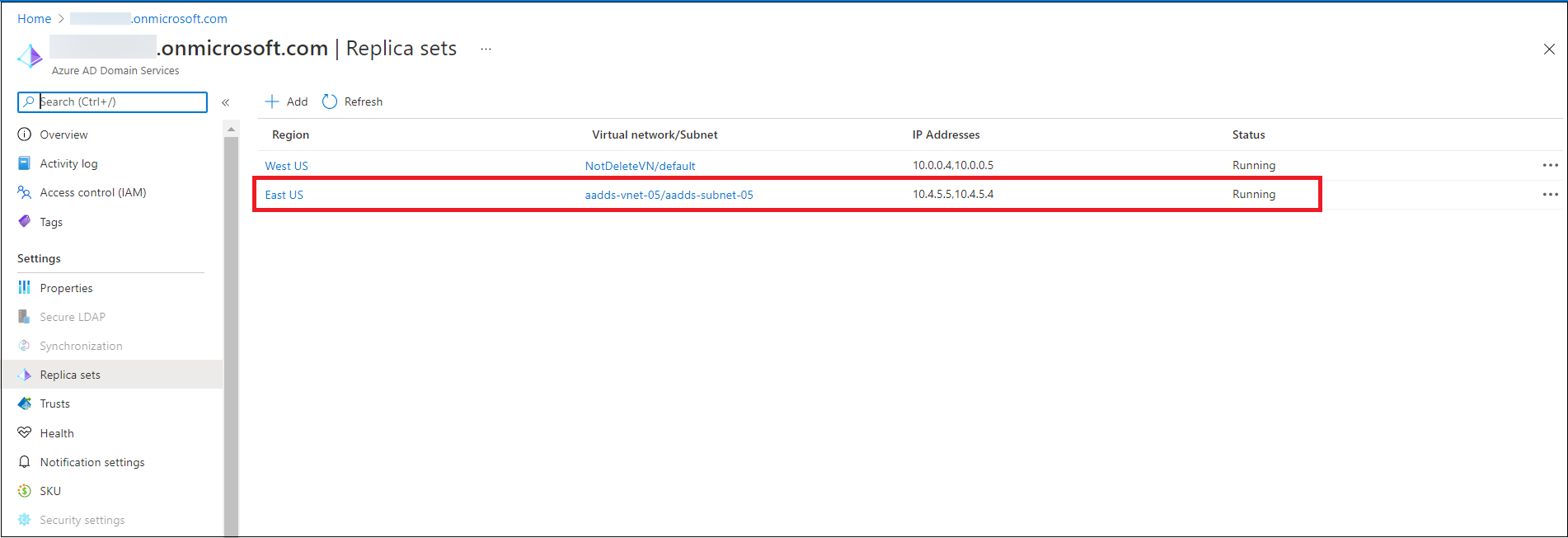
Task: Click the sidebar vertical scrollbar
Action: click(x=231, y=330)
